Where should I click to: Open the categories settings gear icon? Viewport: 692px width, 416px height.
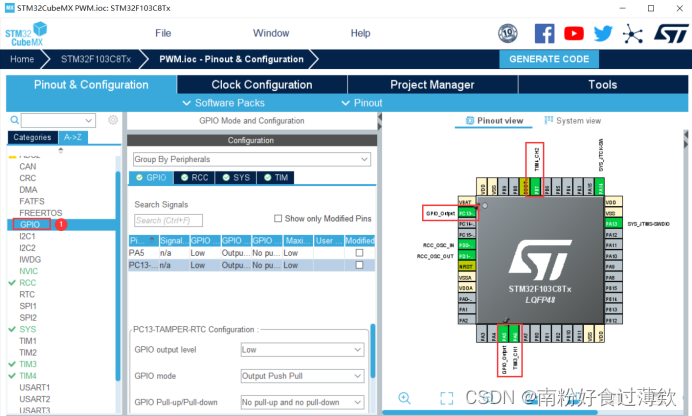tap(113, 120)
